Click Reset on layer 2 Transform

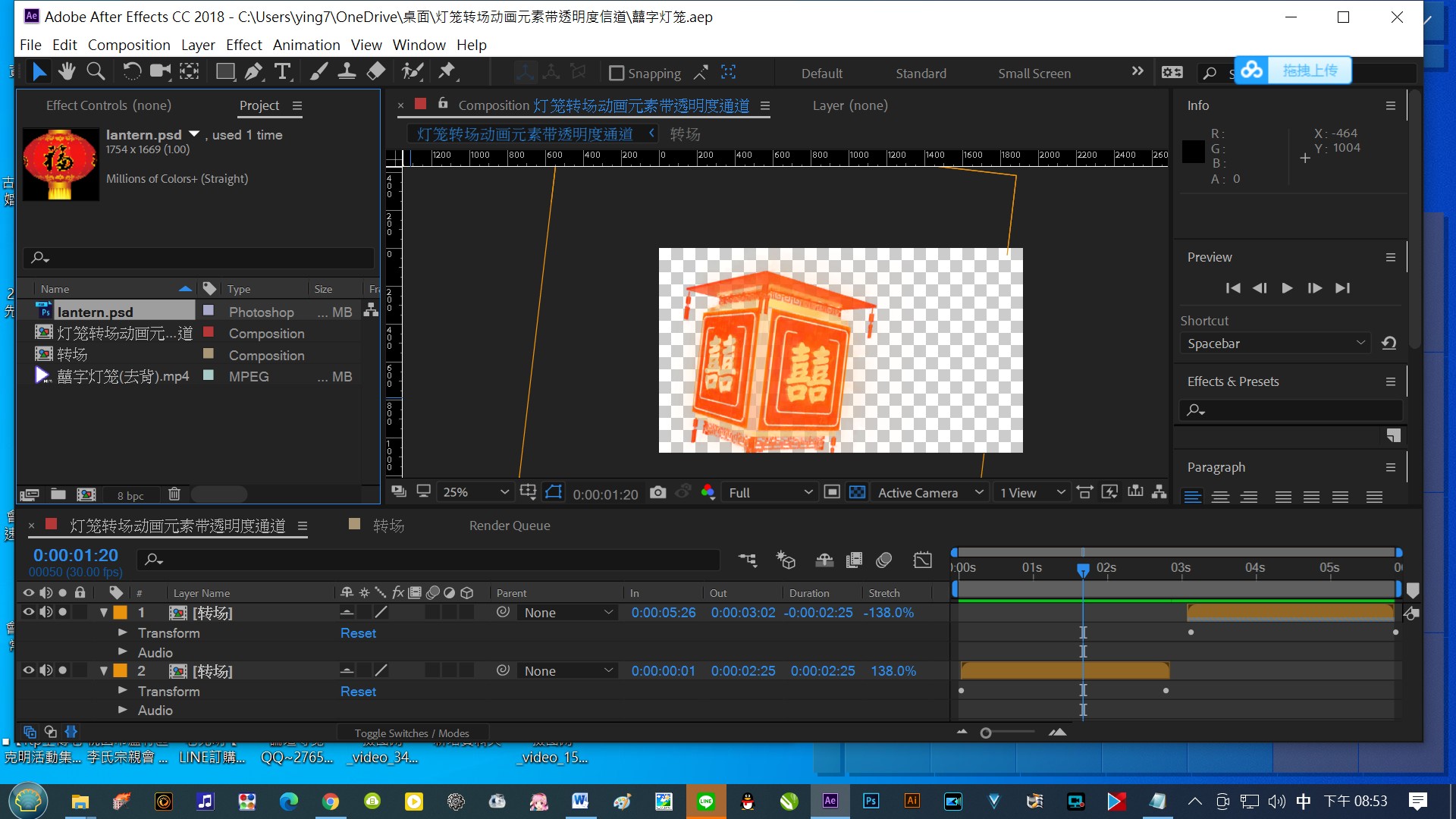point(358,691)
